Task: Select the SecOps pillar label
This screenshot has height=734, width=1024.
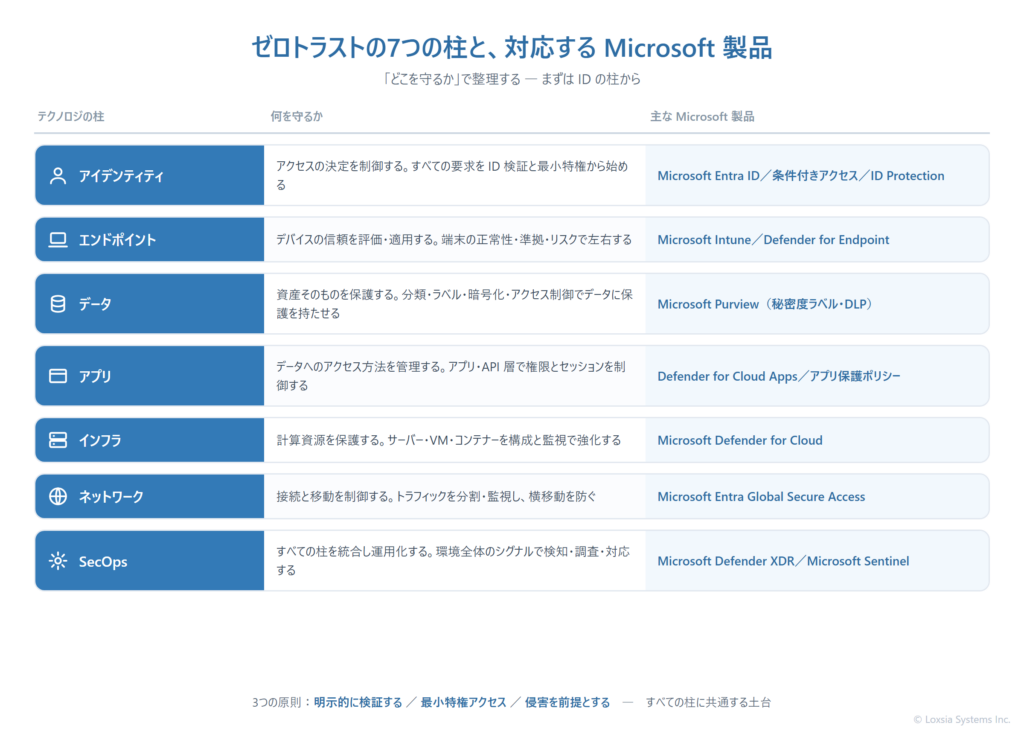Action: (103, 562)
